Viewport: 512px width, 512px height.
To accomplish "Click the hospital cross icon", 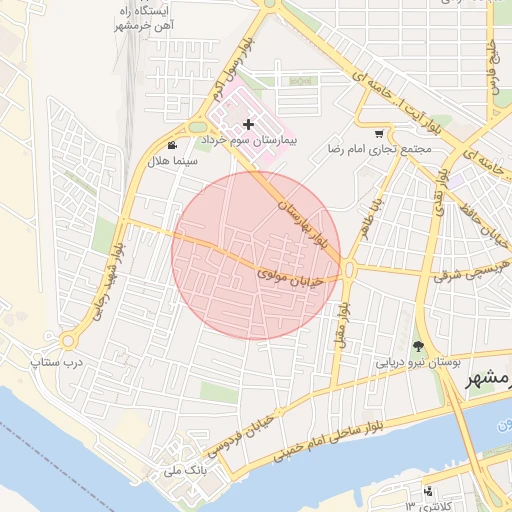I will click(248, 125).
